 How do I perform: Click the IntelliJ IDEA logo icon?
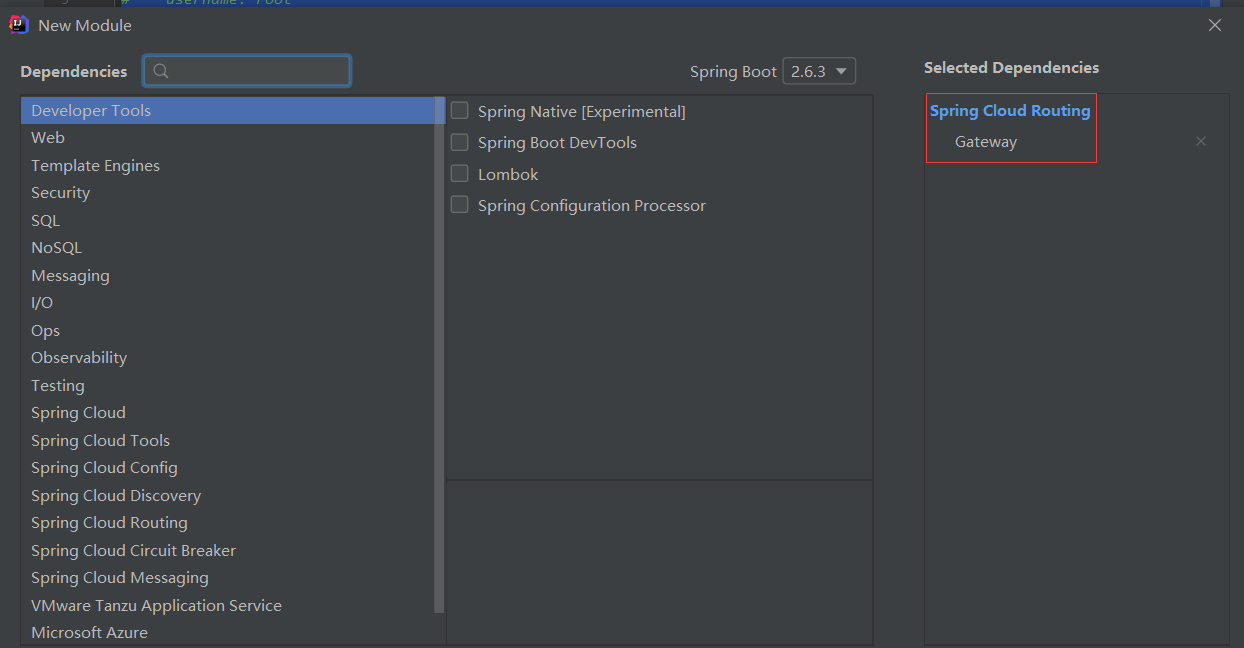(x=18, y=25)
